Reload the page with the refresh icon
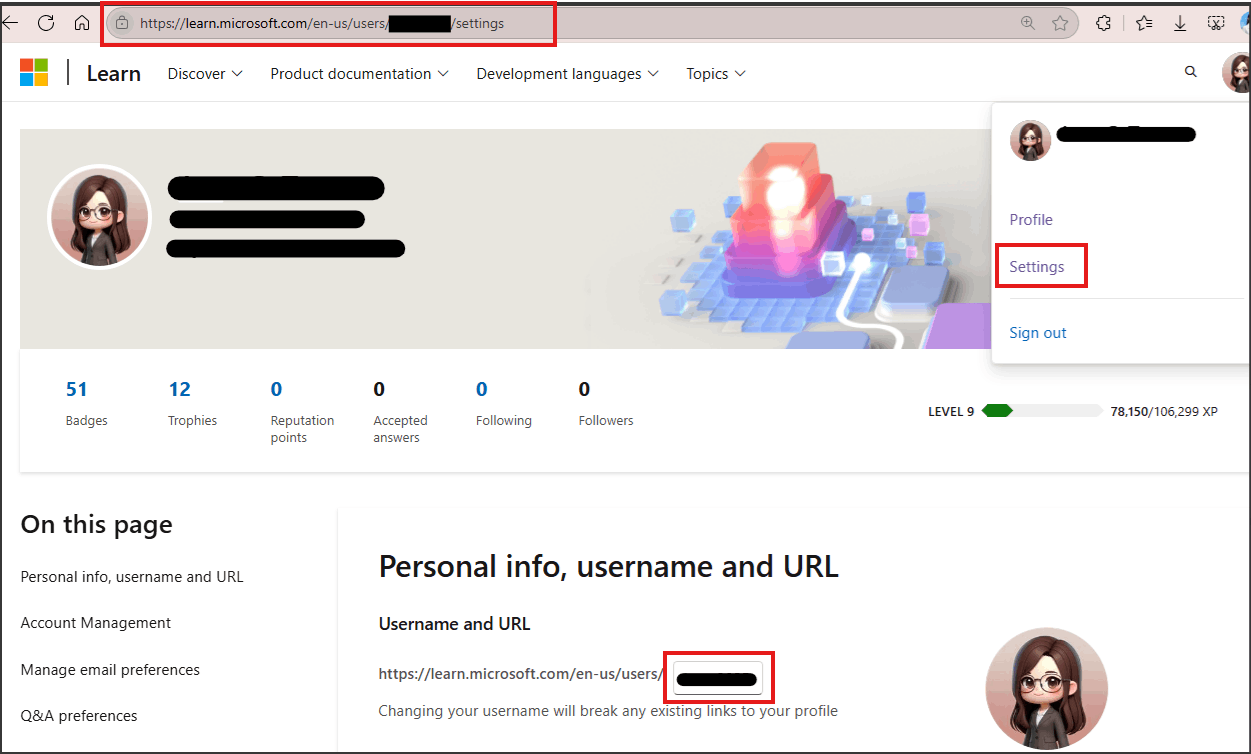Screen dimensions: 1251x754 [x=46, y=23]
